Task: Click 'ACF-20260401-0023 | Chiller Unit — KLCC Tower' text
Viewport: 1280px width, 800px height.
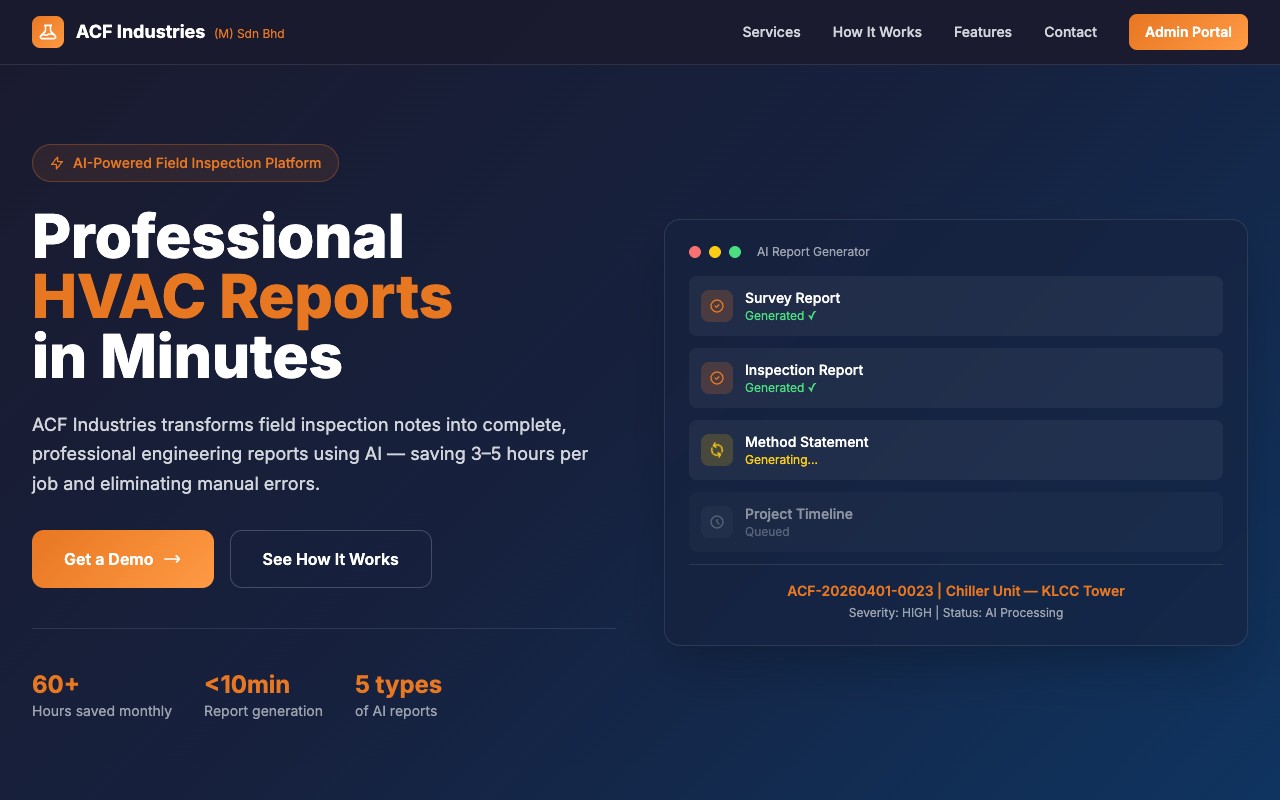Action: 956,591
